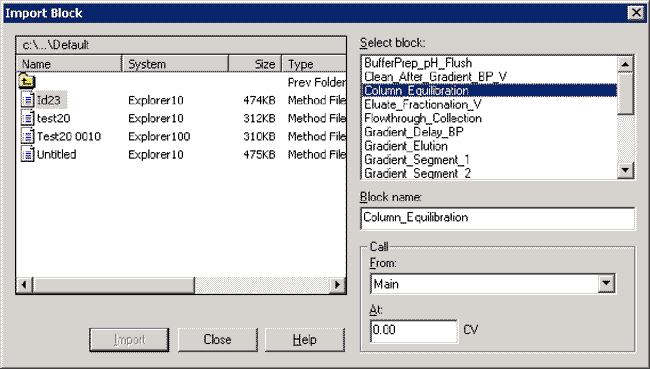Click the At CV value field
Viewport: 650px width, 369px height.
tap(414, 330)
